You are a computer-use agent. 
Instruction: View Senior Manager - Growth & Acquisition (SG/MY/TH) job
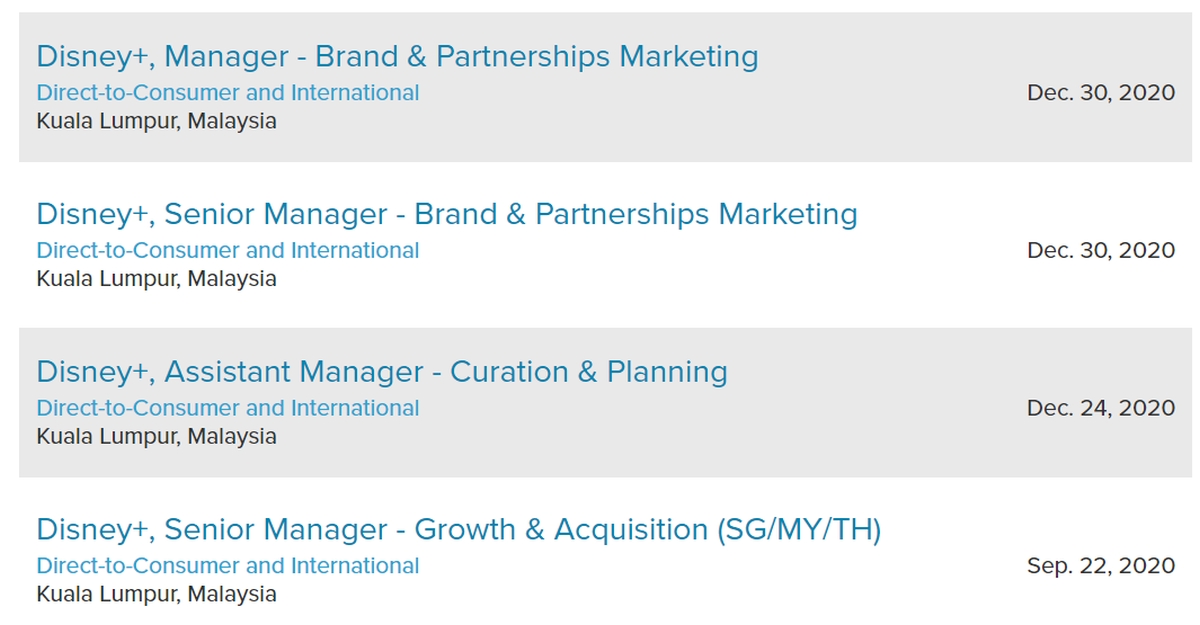click(458, 529)
